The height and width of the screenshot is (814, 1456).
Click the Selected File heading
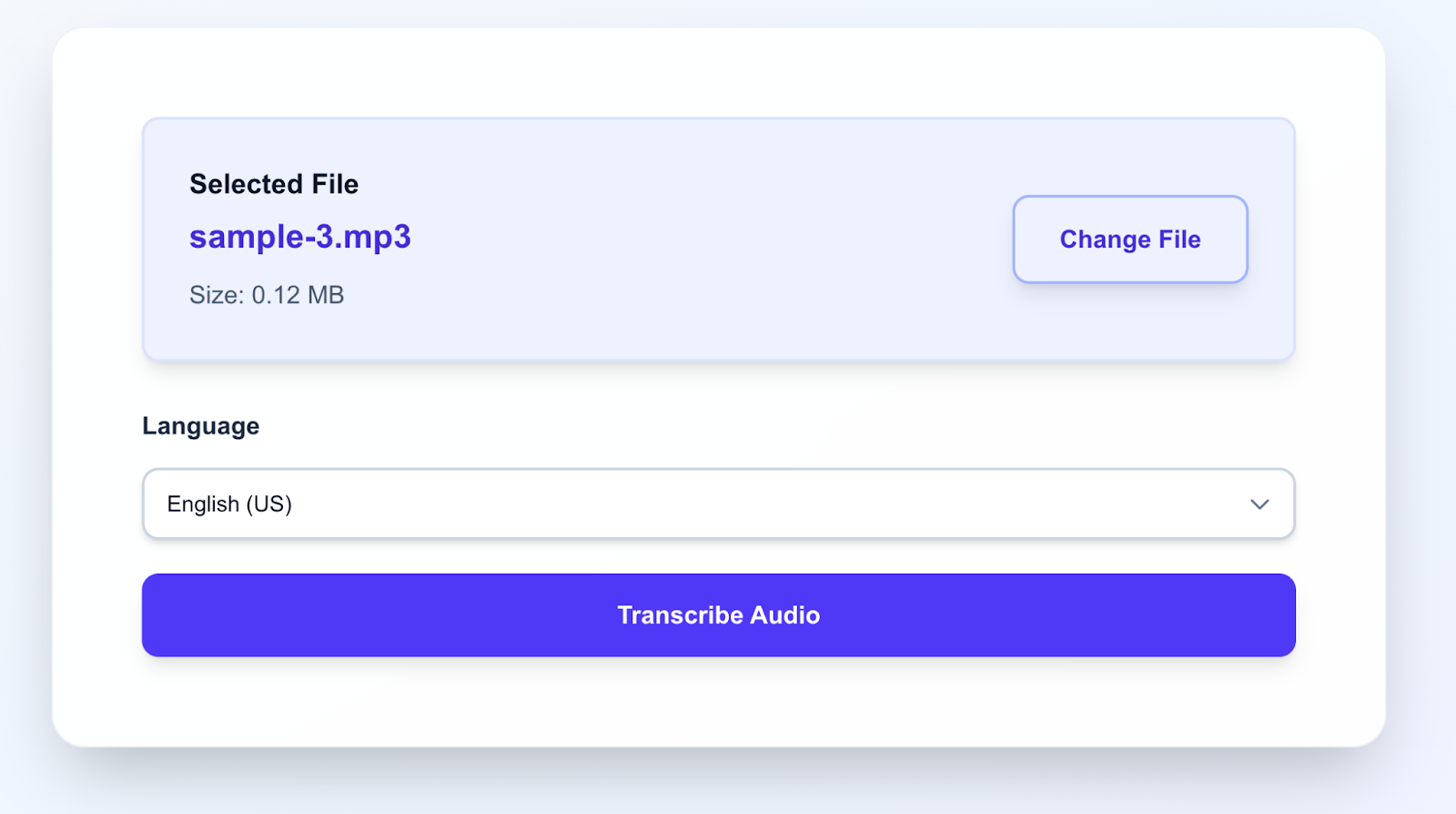pos(274,184)
